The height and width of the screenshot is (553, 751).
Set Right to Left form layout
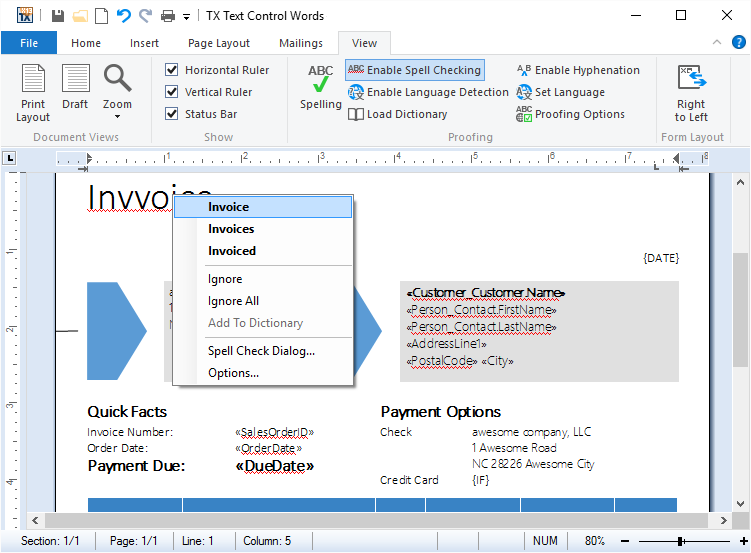point(691,94)
